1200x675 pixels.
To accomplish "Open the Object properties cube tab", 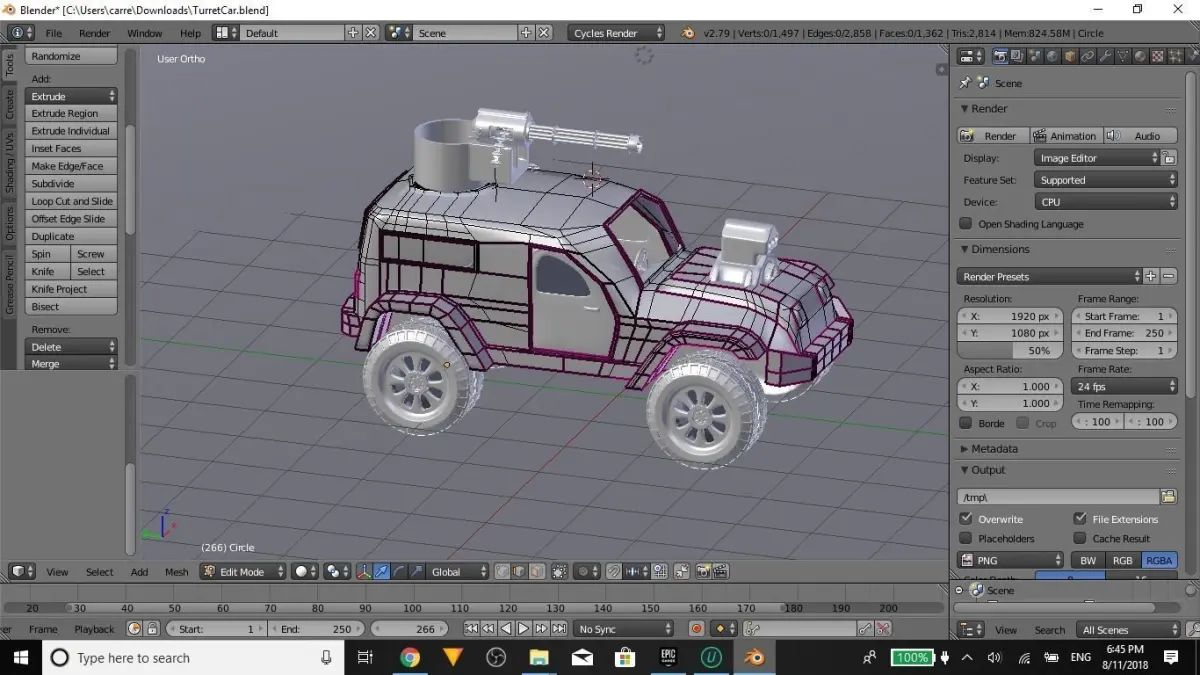I will (x=1069, y=56).
